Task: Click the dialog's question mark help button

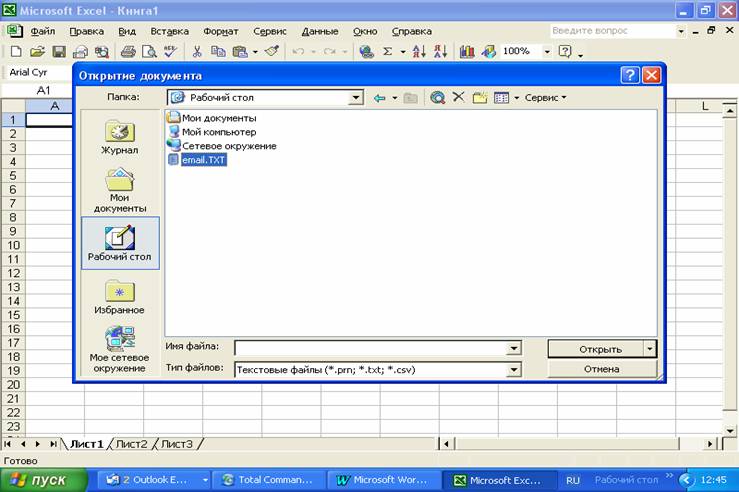Action: click(x=629, y=75)
